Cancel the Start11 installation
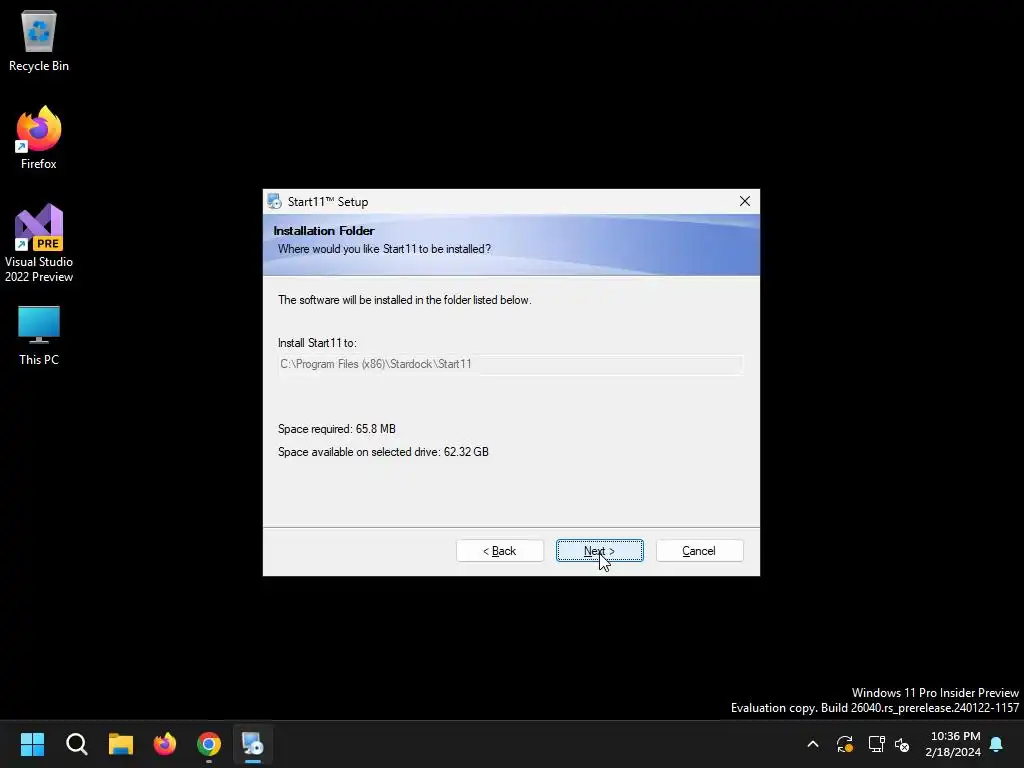Screen dimensions: 1024x768 pyautogui.click(x=699, y=551)
